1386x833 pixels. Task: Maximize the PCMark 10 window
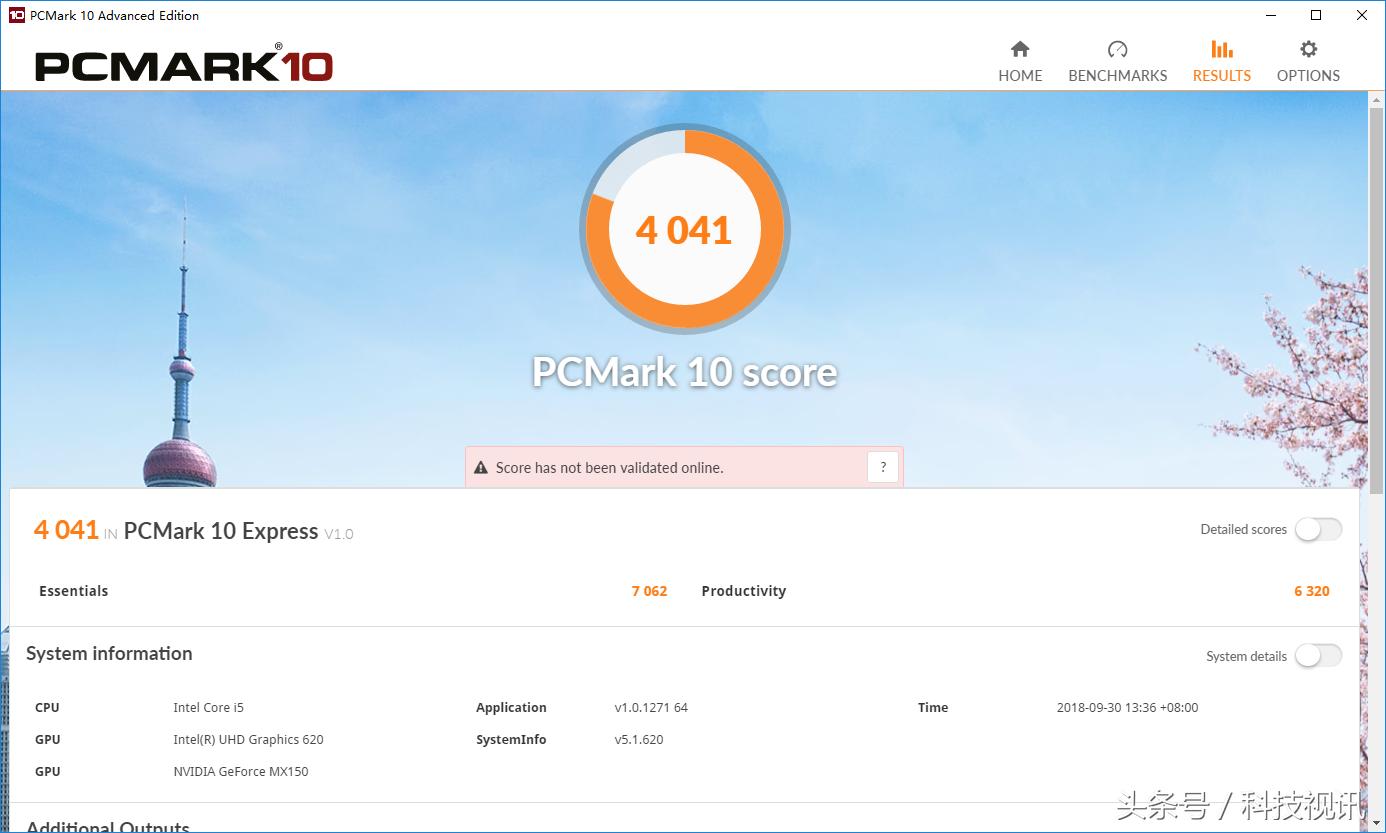pos(1316,15)
